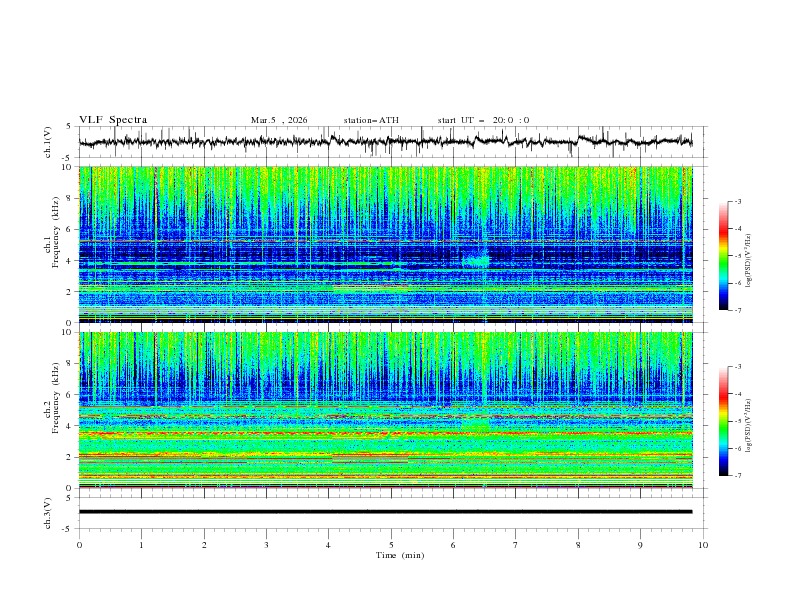Click the "Time (min)" axis label
The image size is (792, 612).
coord(400,555)
